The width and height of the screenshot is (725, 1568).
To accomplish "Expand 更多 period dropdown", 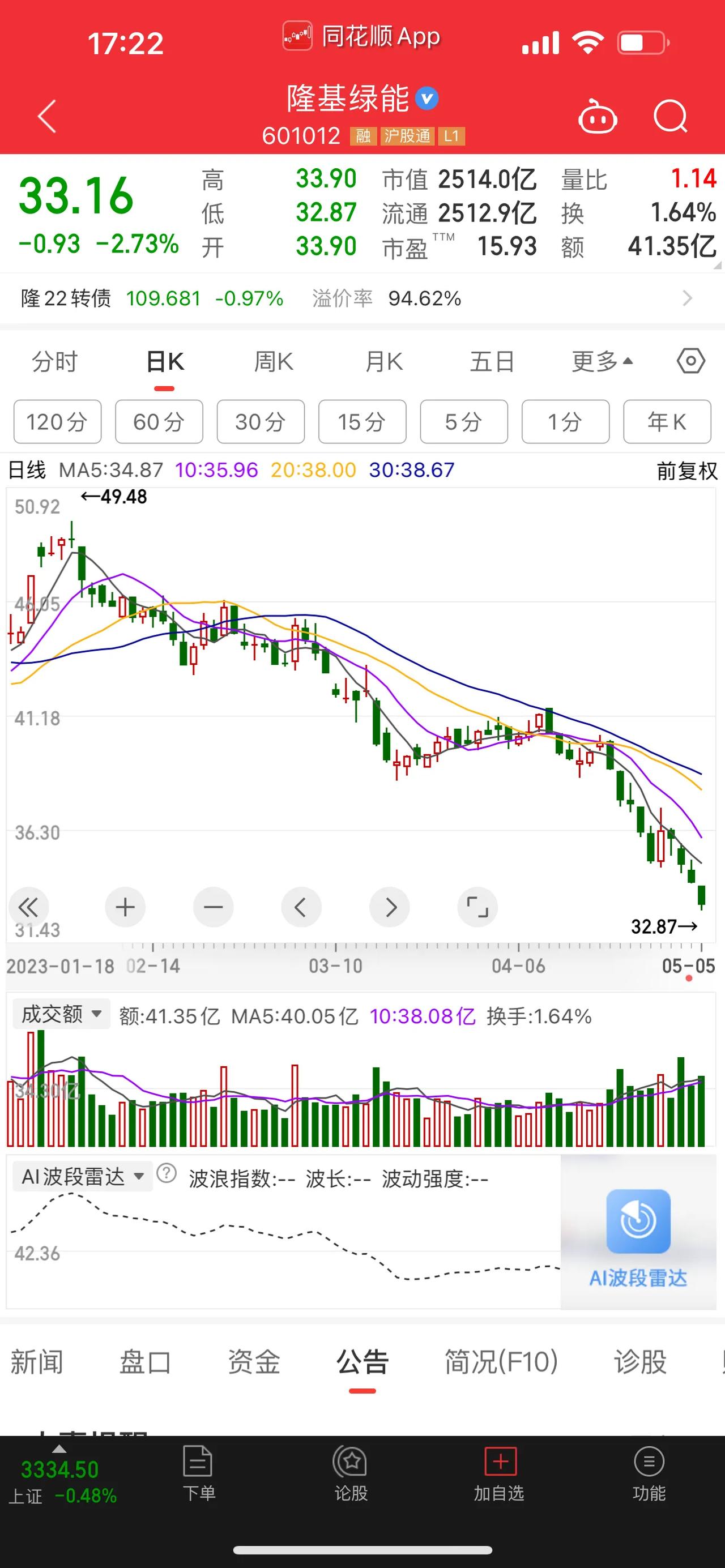I will coord(603,362).
